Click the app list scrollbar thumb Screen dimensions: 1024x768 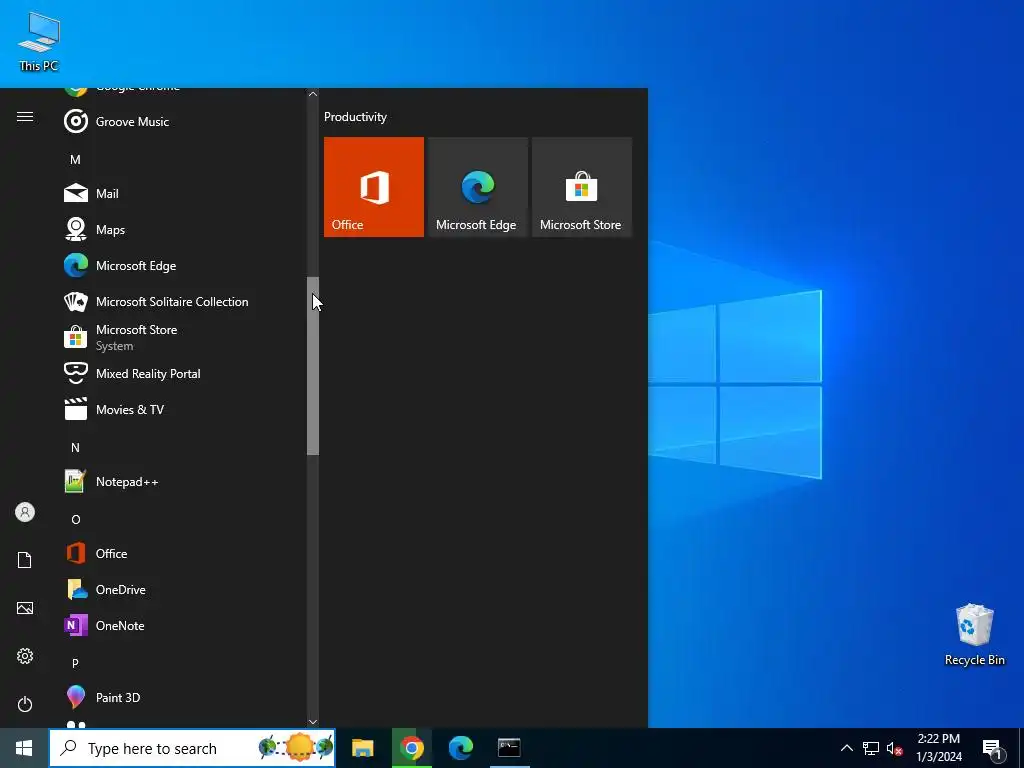click(313, 366)
